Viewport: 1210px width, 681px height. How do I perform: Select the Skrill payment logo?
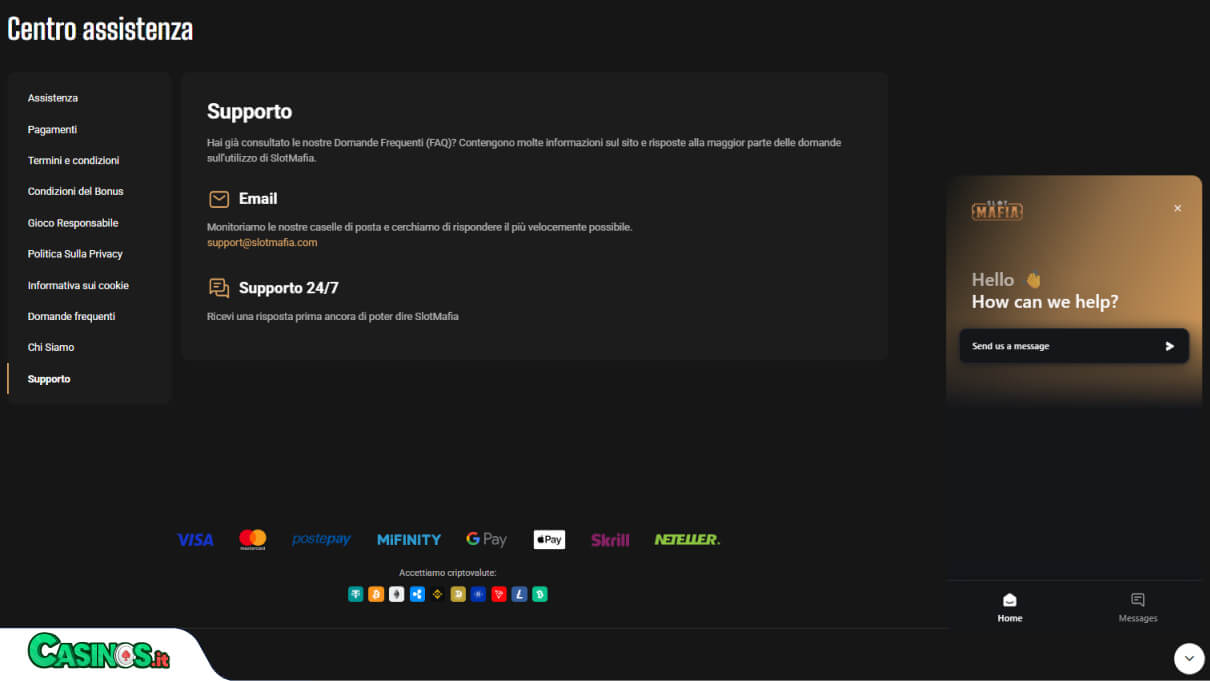(x=610, y=540)
